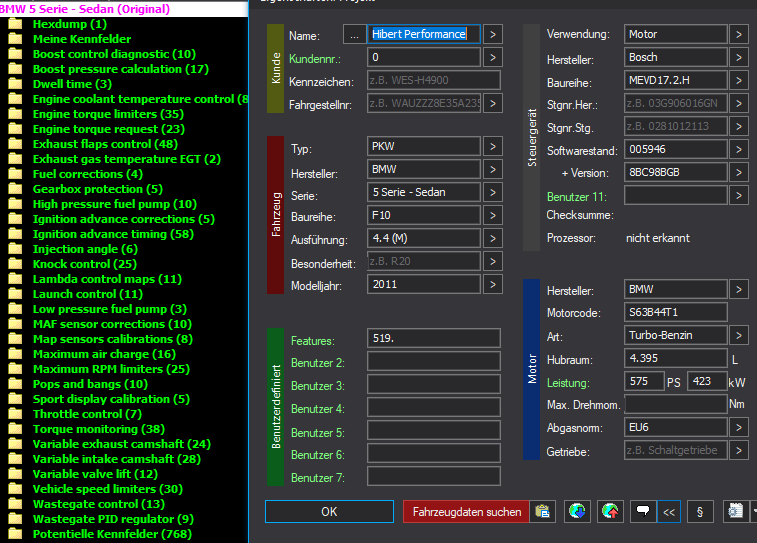Viewport: 757px width, 543px height.
Task: Select the BMW 5 Serie - Sedan (Original) root
Action: (x=85, y=9)
